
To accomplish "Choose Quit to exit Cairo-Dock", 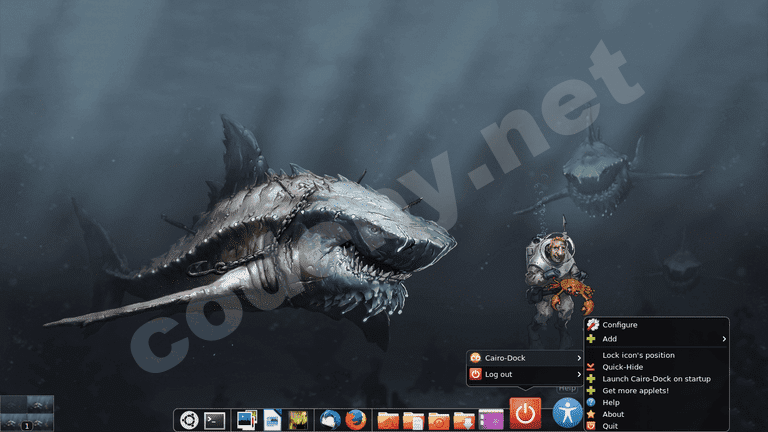I will coord(656,426).
